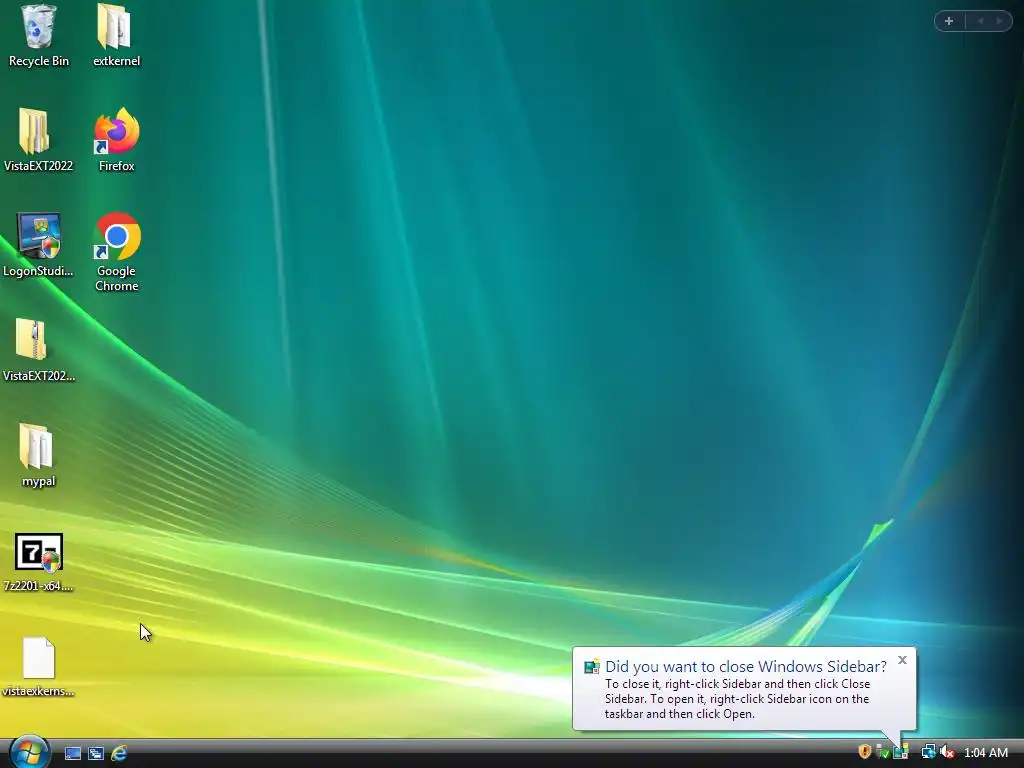This screenshot has height=768, width=1024.
Task: Select the LogonStudio installer icon
Action: coord(39,236)
